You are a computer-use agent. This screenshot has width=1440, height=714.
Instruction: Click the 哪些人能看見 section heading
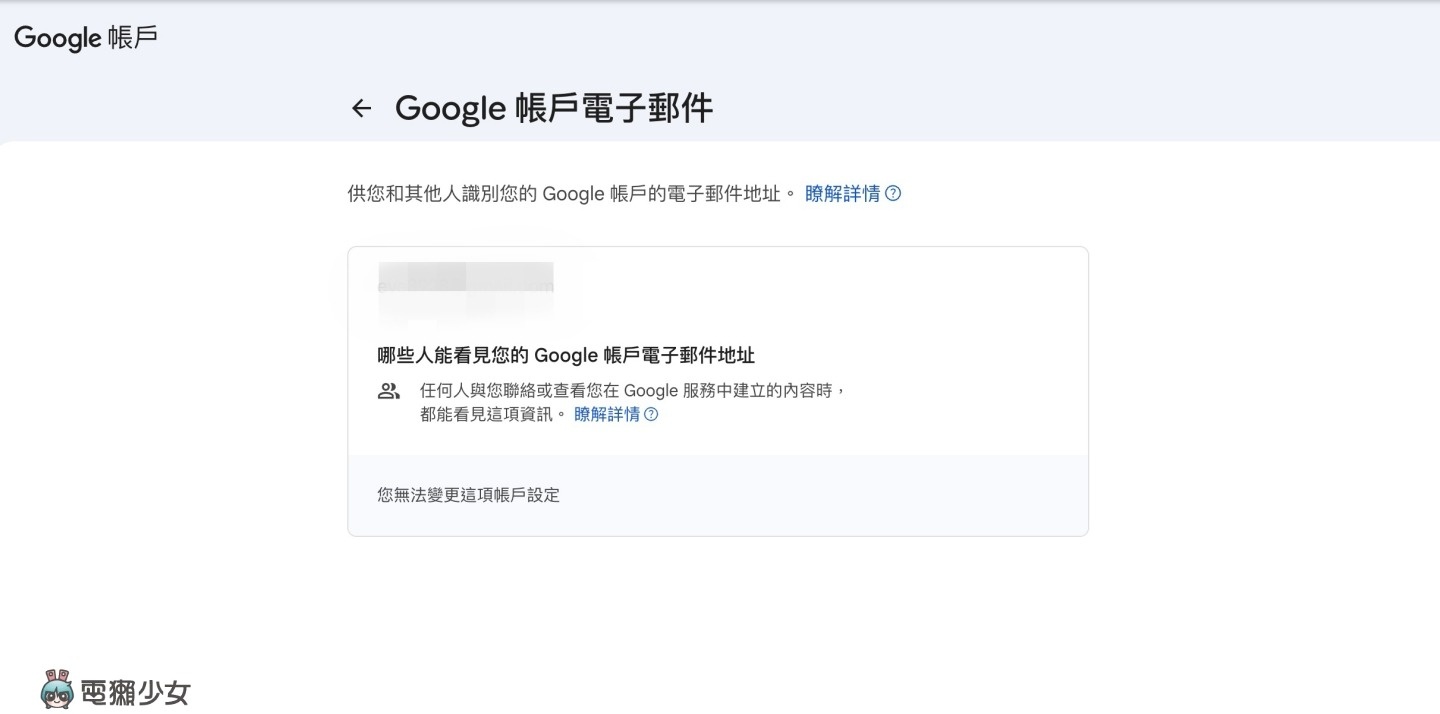[x=567, y=355]
